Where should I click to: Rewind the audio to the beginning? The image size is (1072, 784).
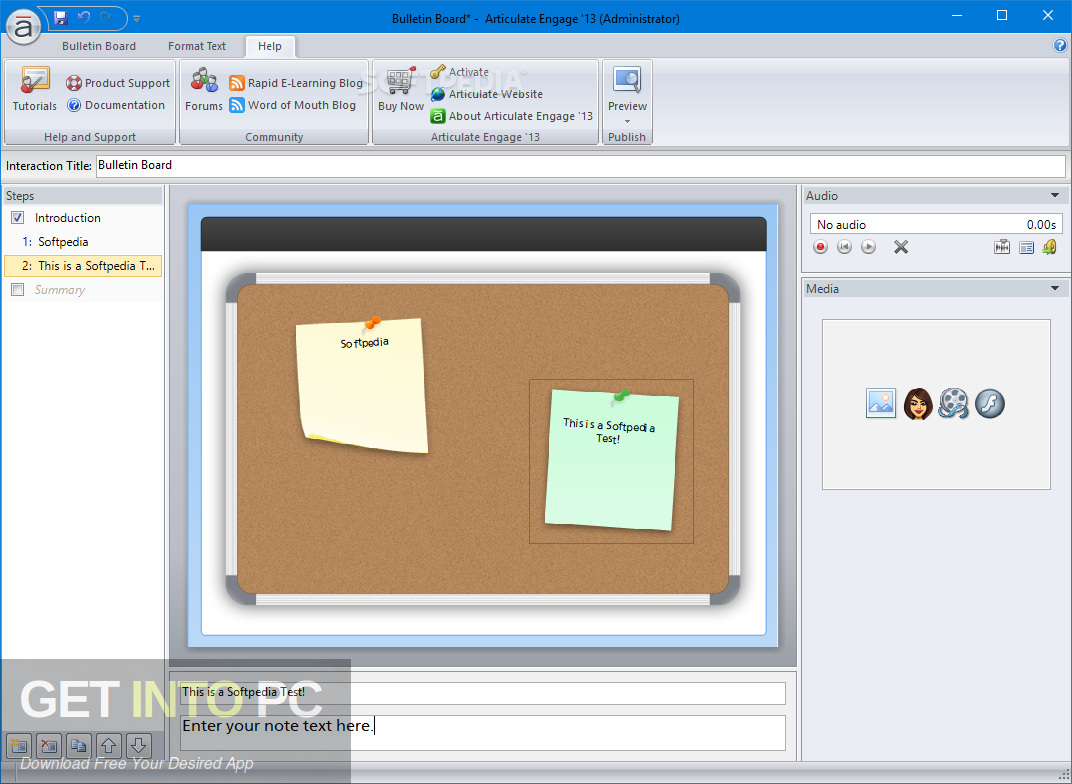pyautogui.click(x=844, y=247)
